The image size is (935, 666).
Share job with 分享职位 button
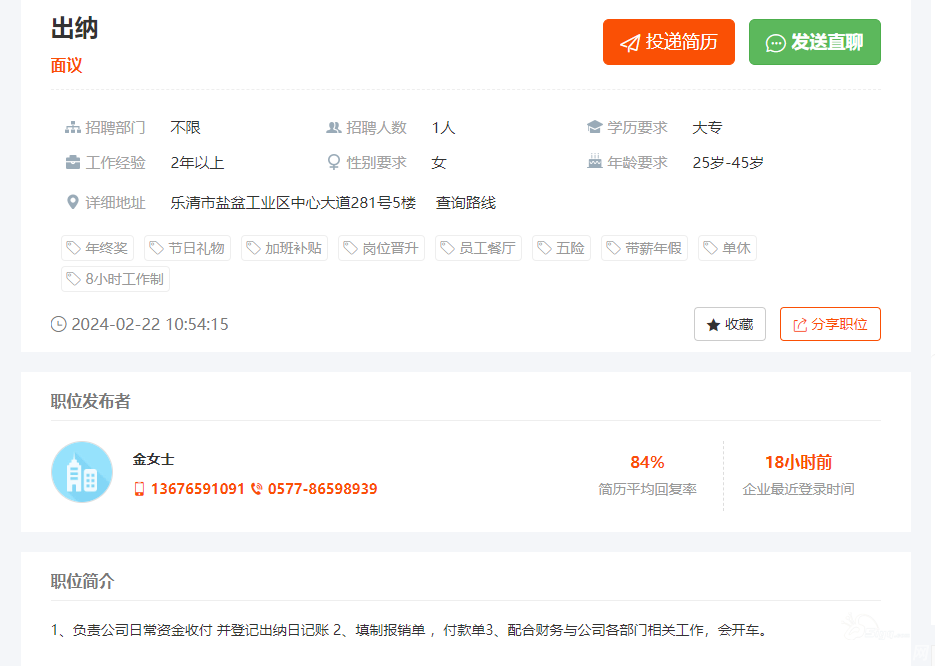pyautogui.click(x=830, y=324)
